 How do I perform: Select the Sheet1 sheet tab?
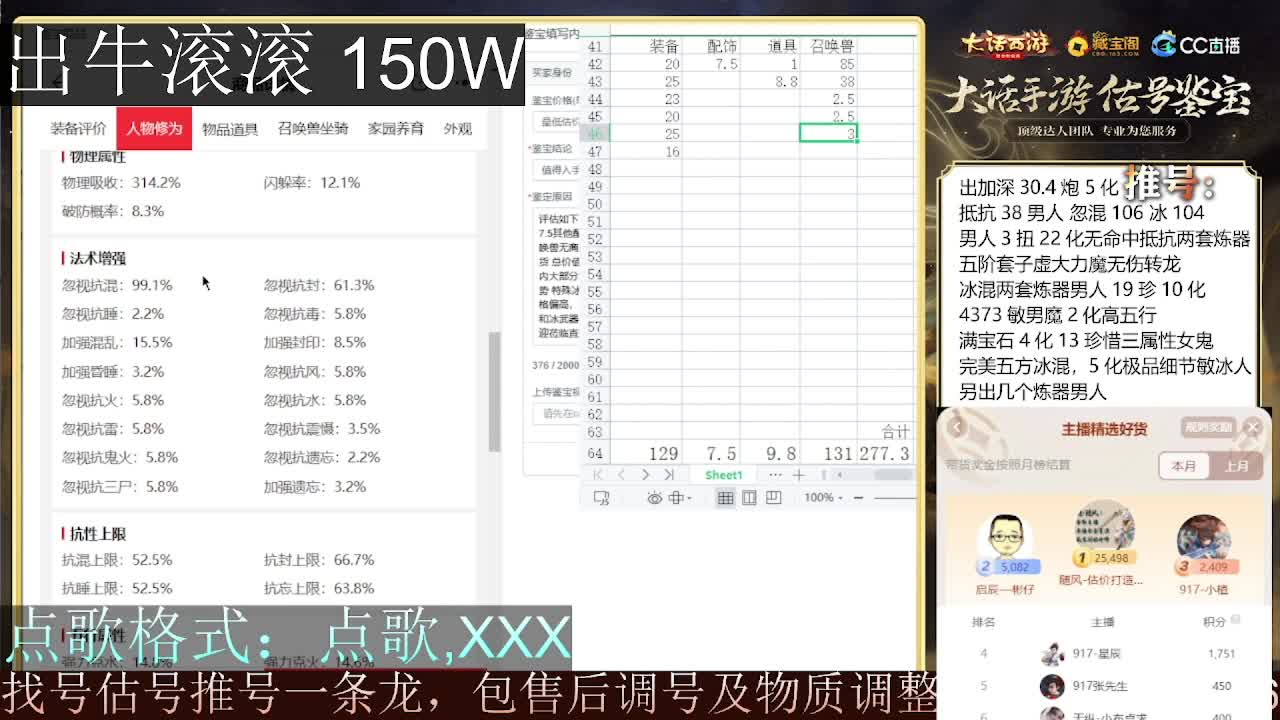[724, 475]
